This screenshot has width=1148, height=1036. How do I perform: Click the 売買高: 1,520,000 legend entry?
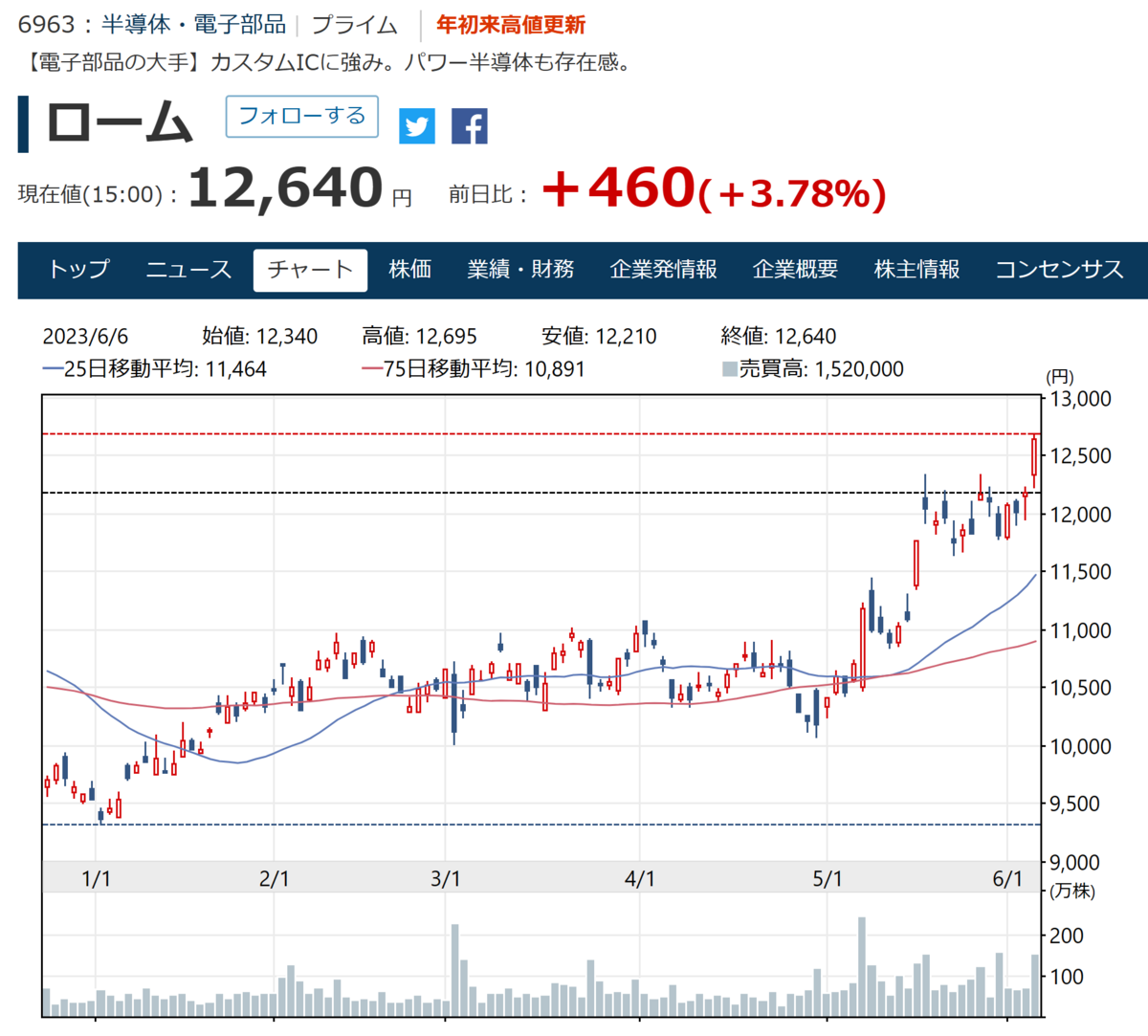tap(812, 369)
